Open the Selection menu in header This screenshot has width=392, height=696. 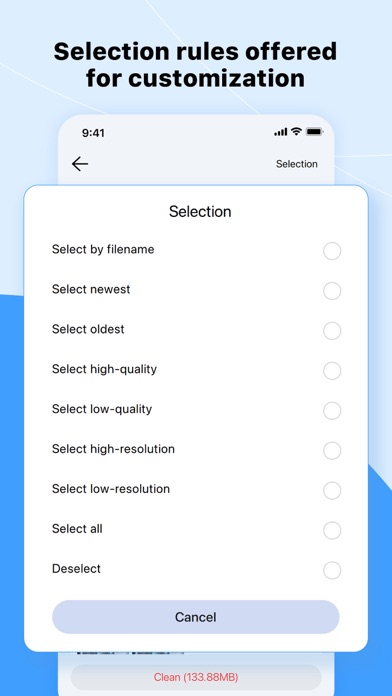click(x=297, y=164)
